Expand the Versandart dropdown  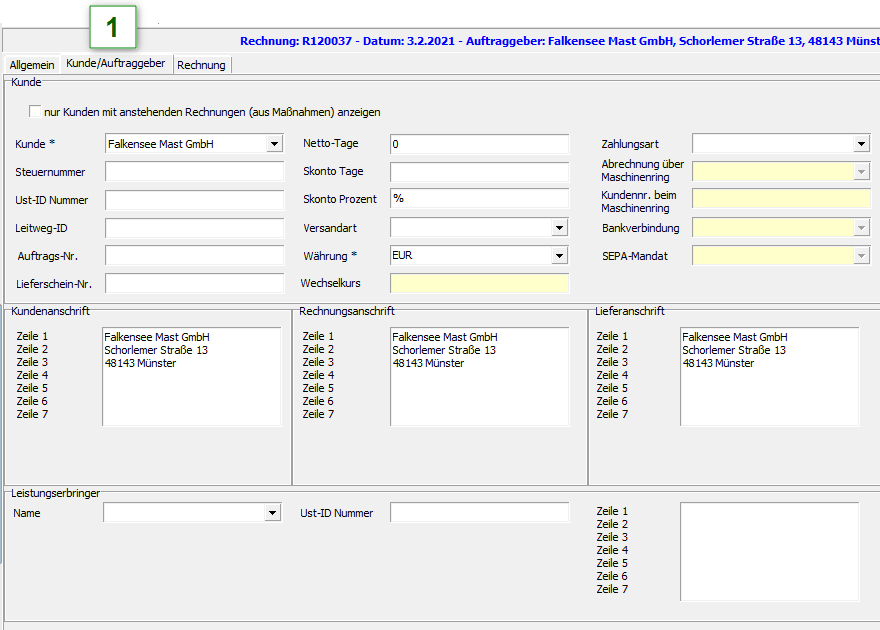pos(560,228)
